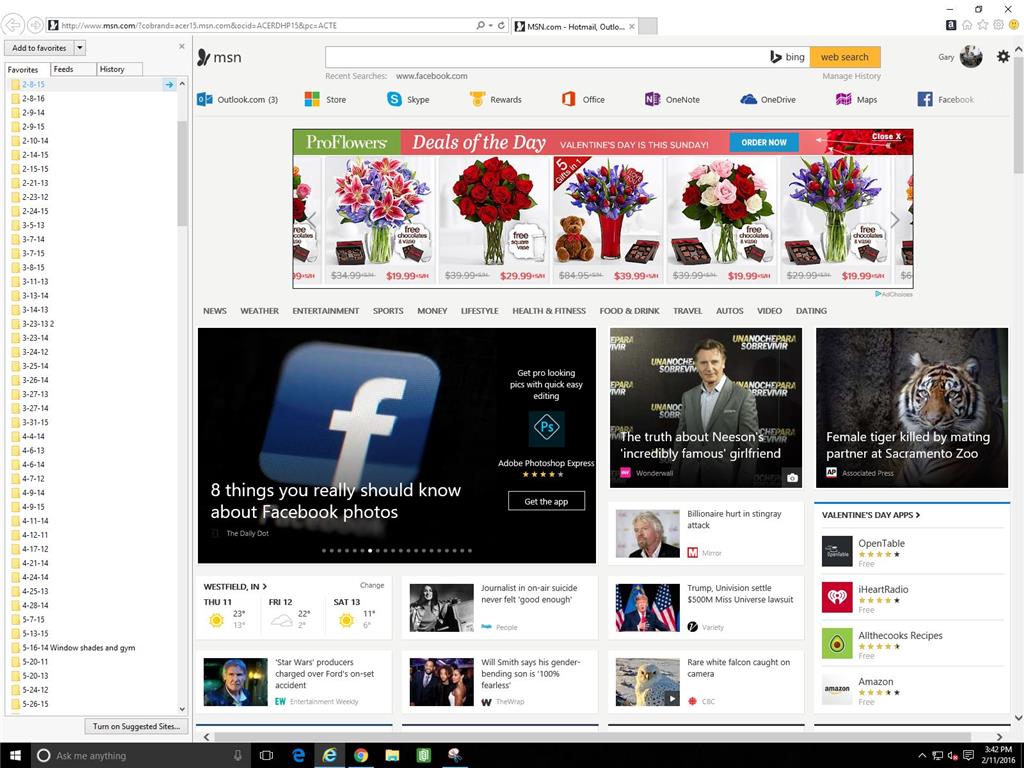Image resolution: width=1024 pixels, height=768 pixels.
Task: Open the Skype shortcut icon
Action: coord(394,99)
